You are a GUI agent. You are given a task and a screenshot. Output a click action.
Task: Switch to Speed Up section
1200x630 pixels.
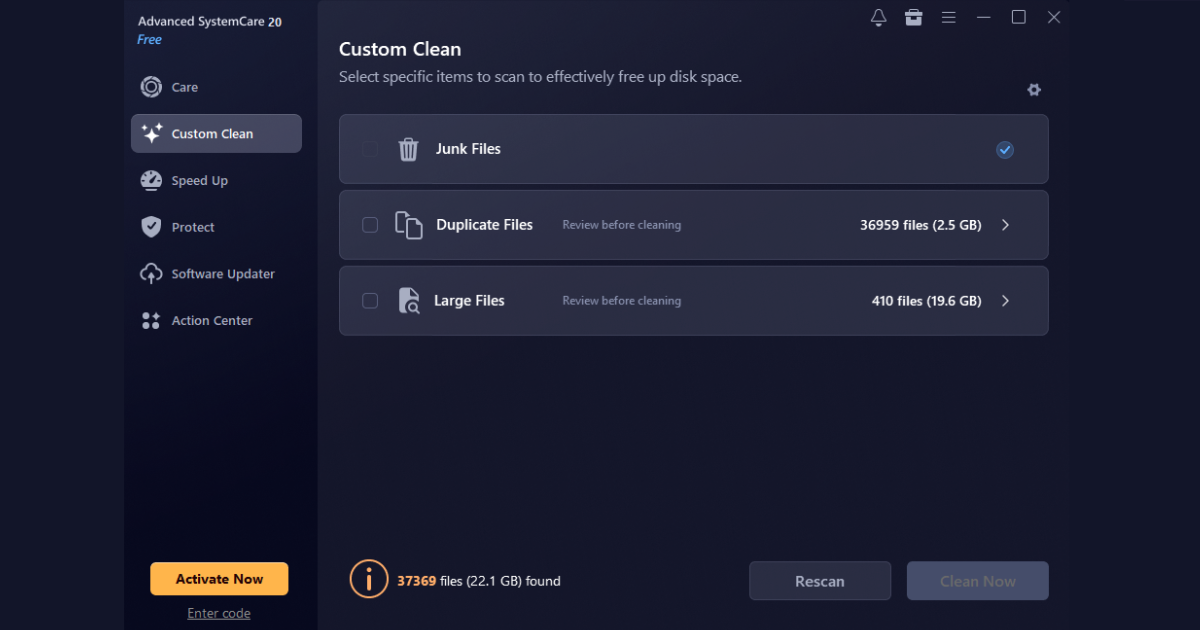216,180
